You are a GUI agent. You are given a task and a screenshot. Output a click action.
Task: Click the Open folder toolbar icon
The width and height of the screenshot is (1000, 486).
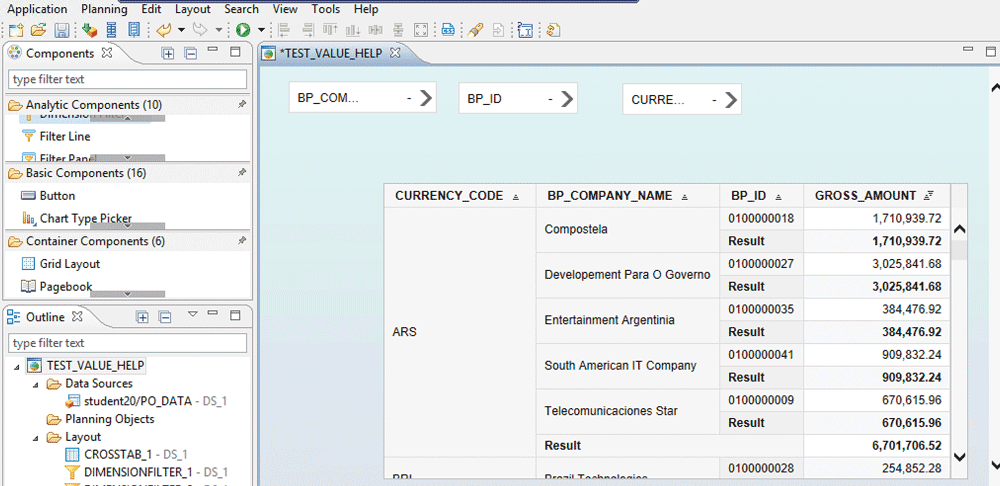point(38,30)
